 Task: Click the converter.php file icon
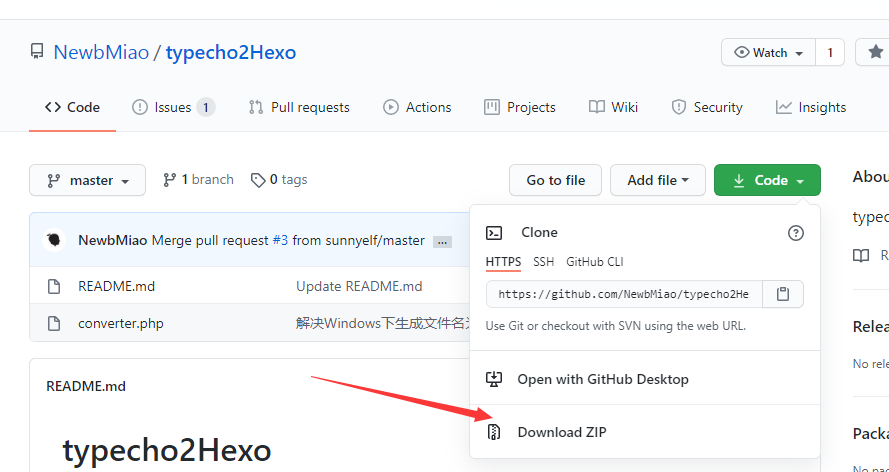click(54, 324)
